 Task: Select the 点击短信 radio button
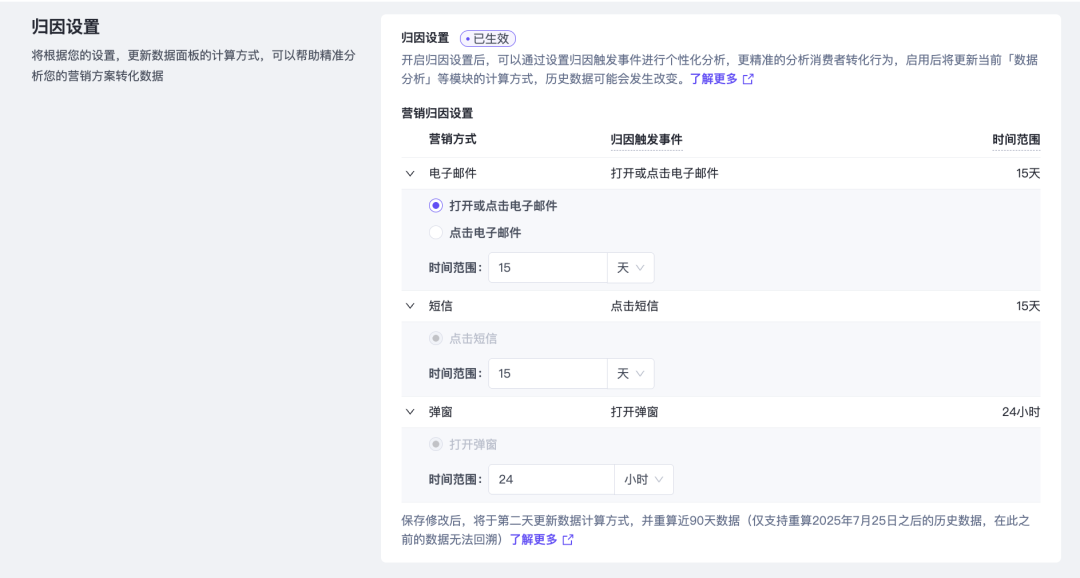[x=436, y=339]
